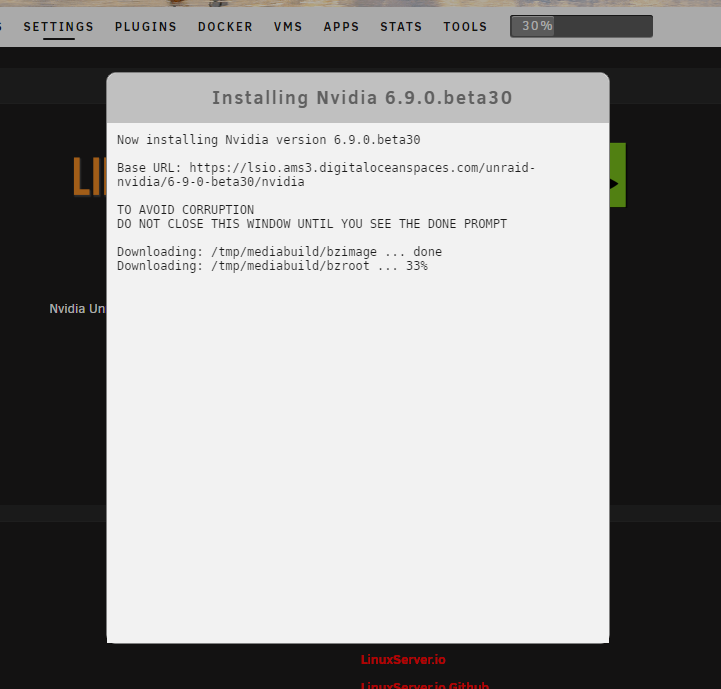The height and width of the screenshot is (689, 721).
Task: Click the green arrow button beside the dialog
Action: pyautogui.click(x=618, y=175)
